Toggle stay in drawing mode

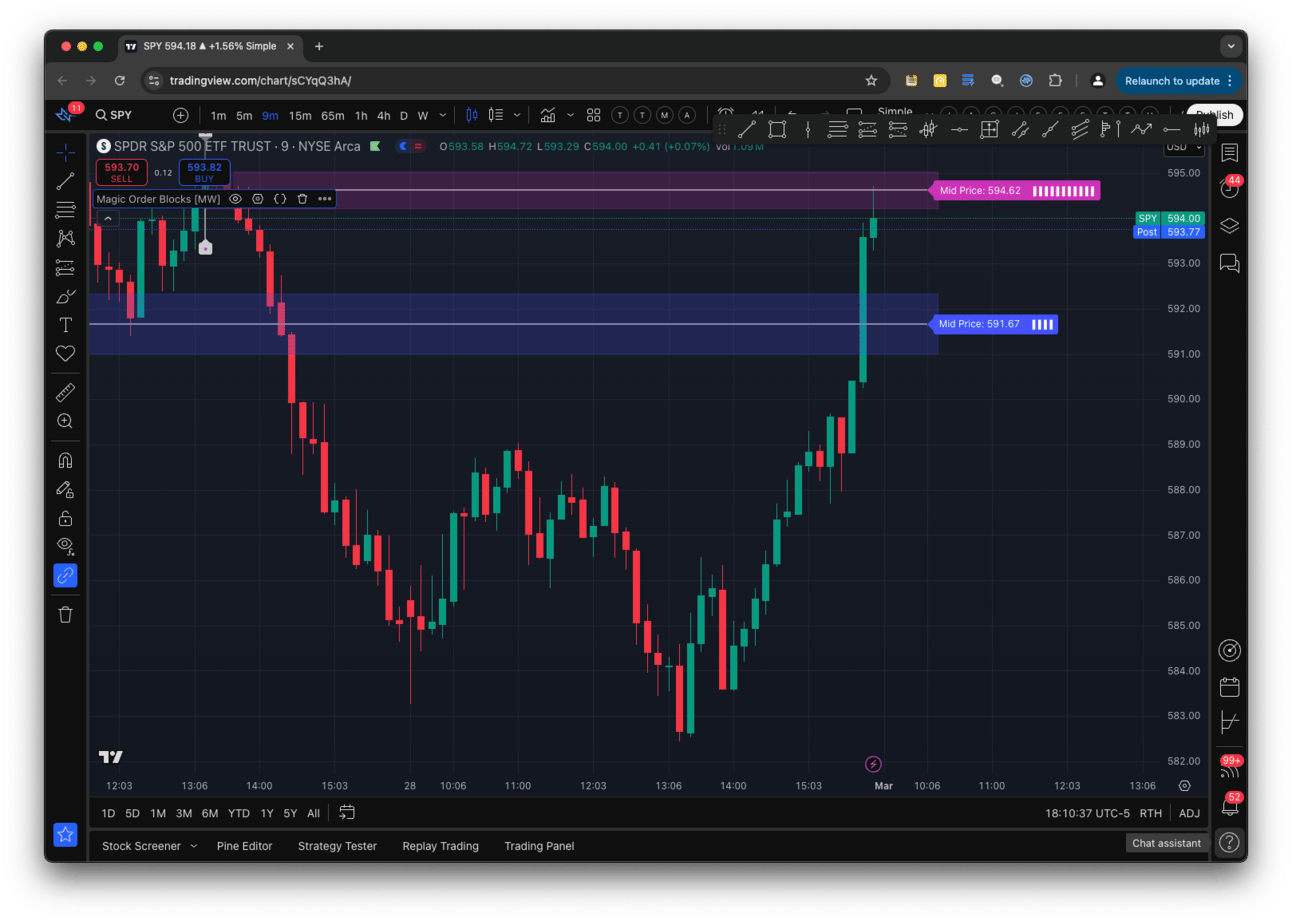(x=65, y=489)
